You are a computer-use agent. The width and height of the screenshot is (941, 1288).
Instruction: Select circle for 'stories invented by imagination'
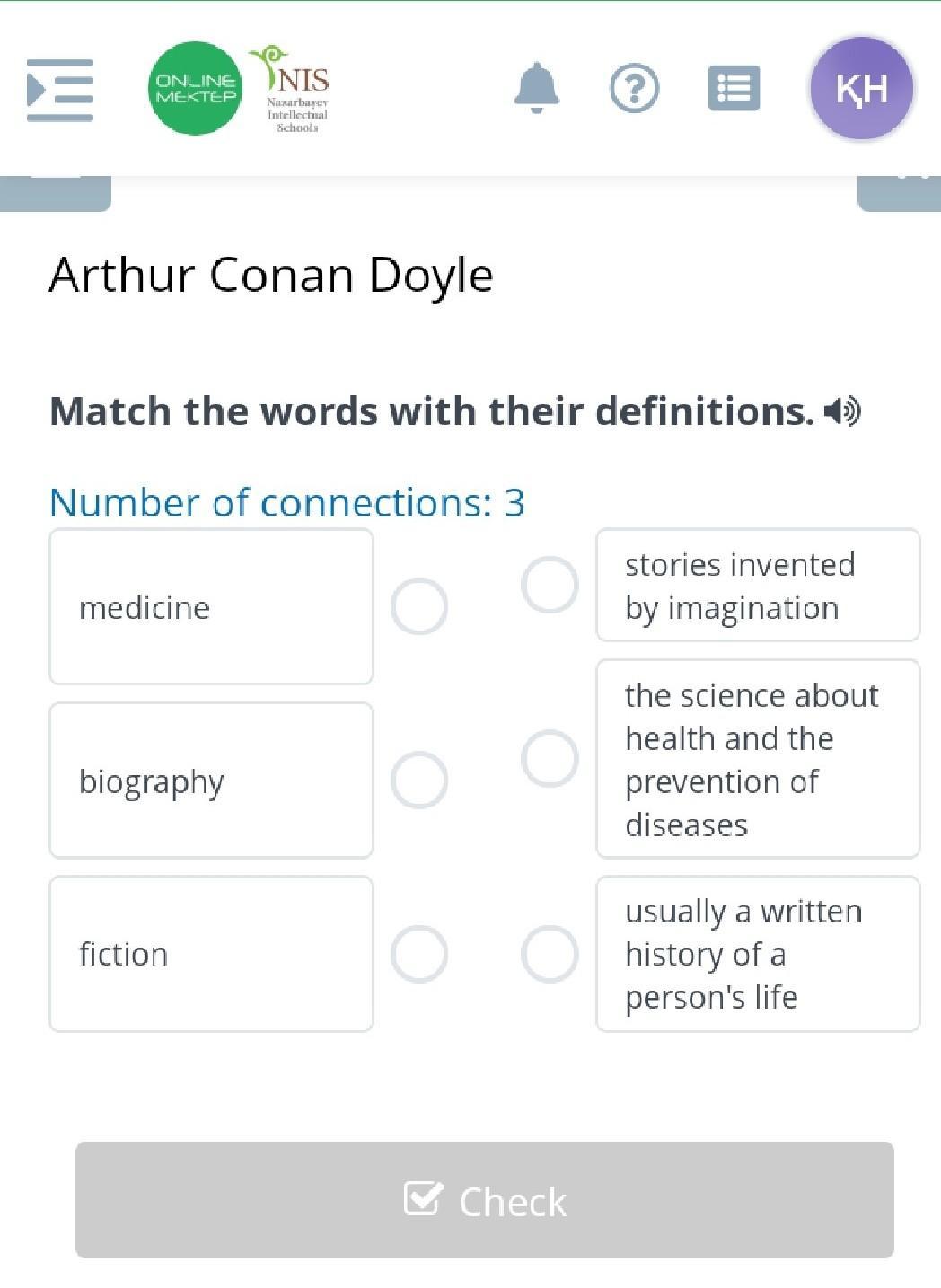coord(550,585)
